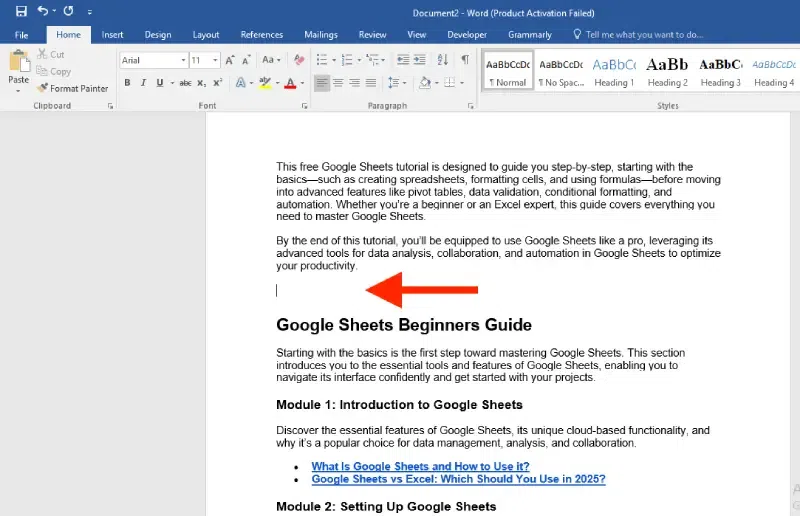Screen dimensions: 800x516
Task: Toggle bold formatting
Action: click(x=127, y=83)
